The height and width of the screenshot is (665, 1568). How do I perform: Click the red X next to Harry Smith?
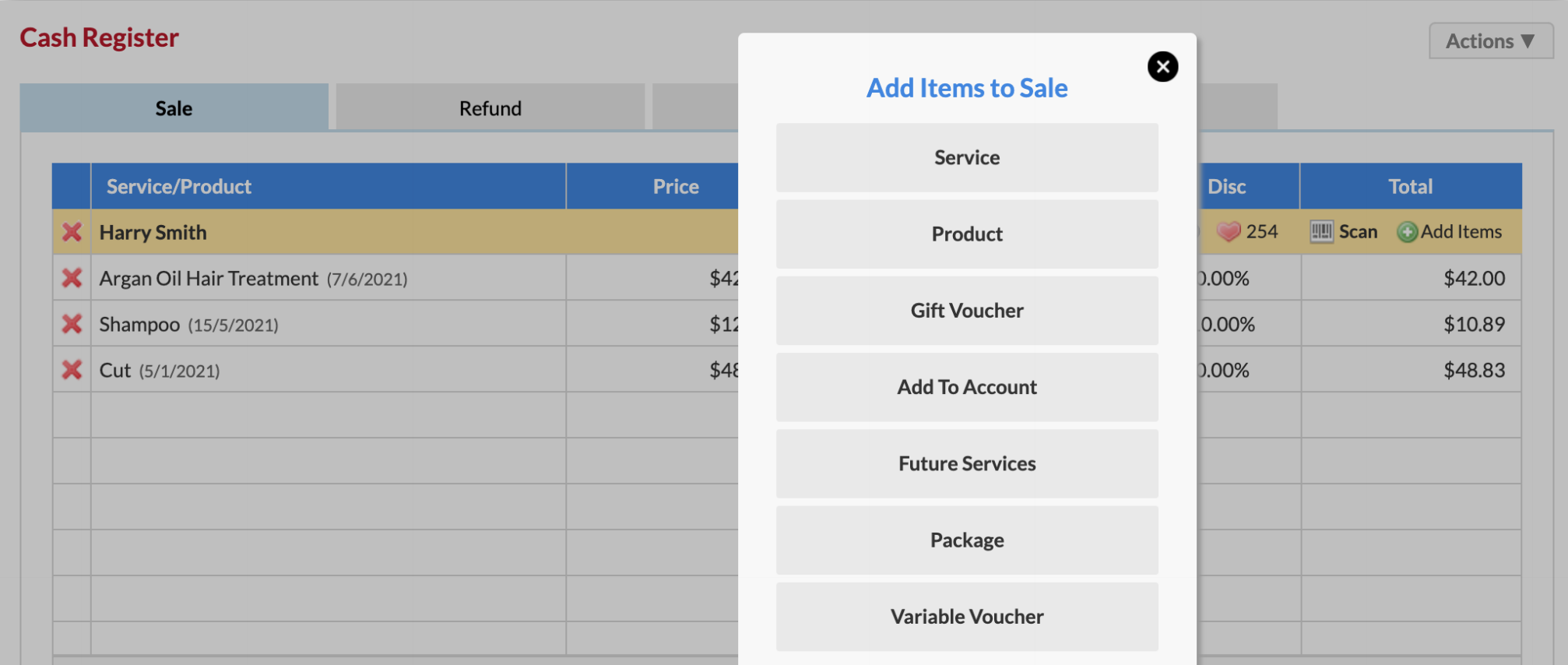[x=71, y=231]
